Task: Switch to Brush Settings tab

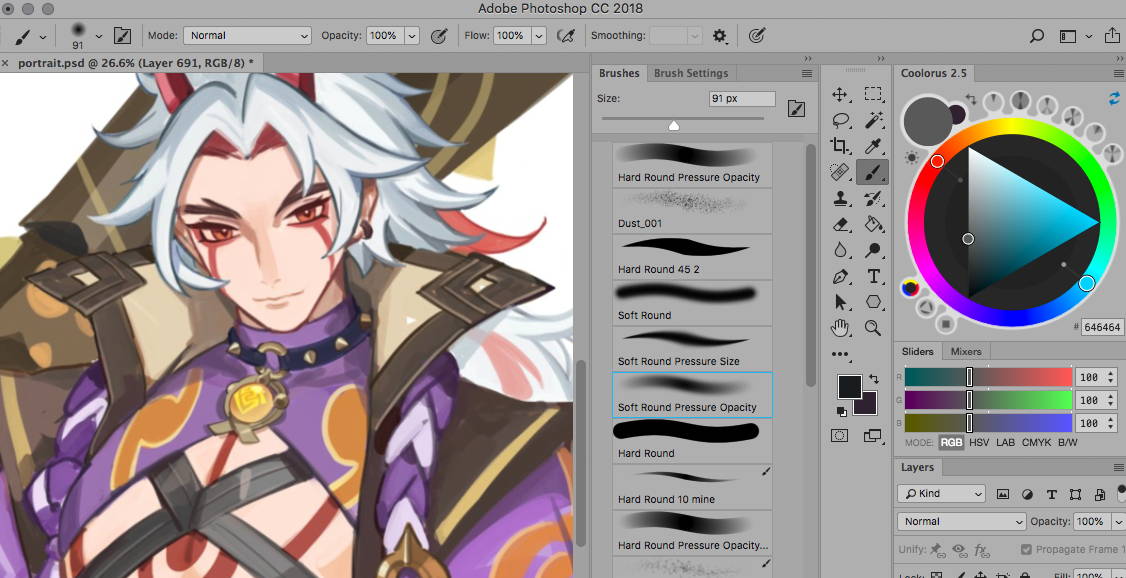Action: click(691, 73)
